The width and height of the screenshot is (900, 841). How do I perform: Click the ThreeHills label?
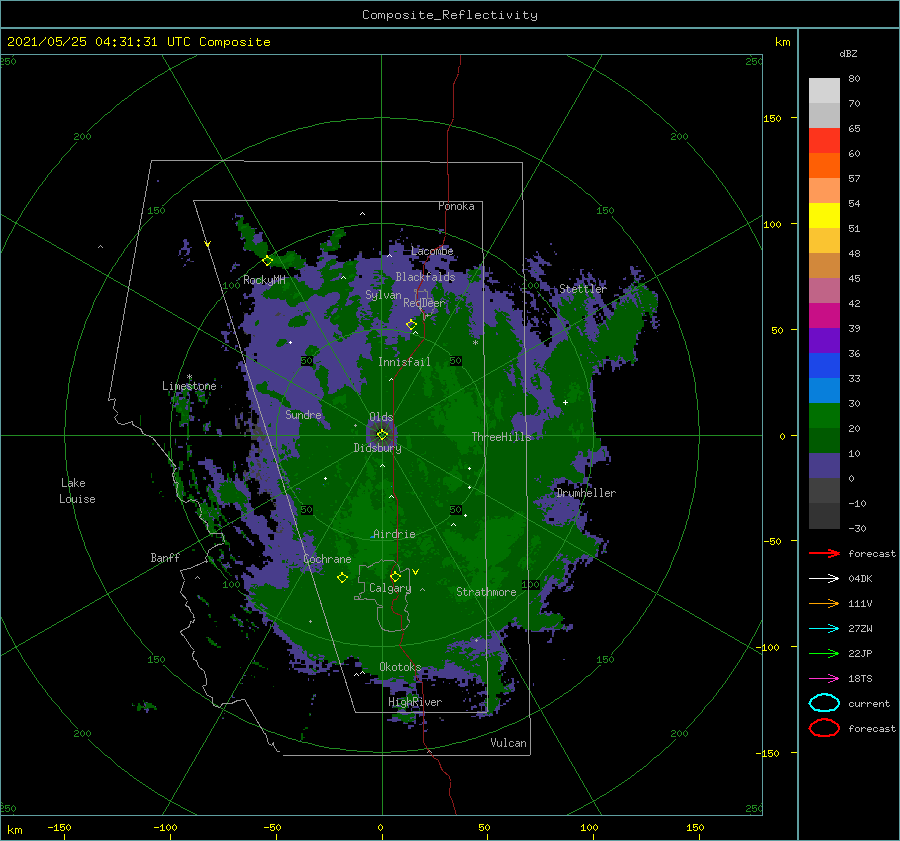pyautogui.click(x=502, y=437)
